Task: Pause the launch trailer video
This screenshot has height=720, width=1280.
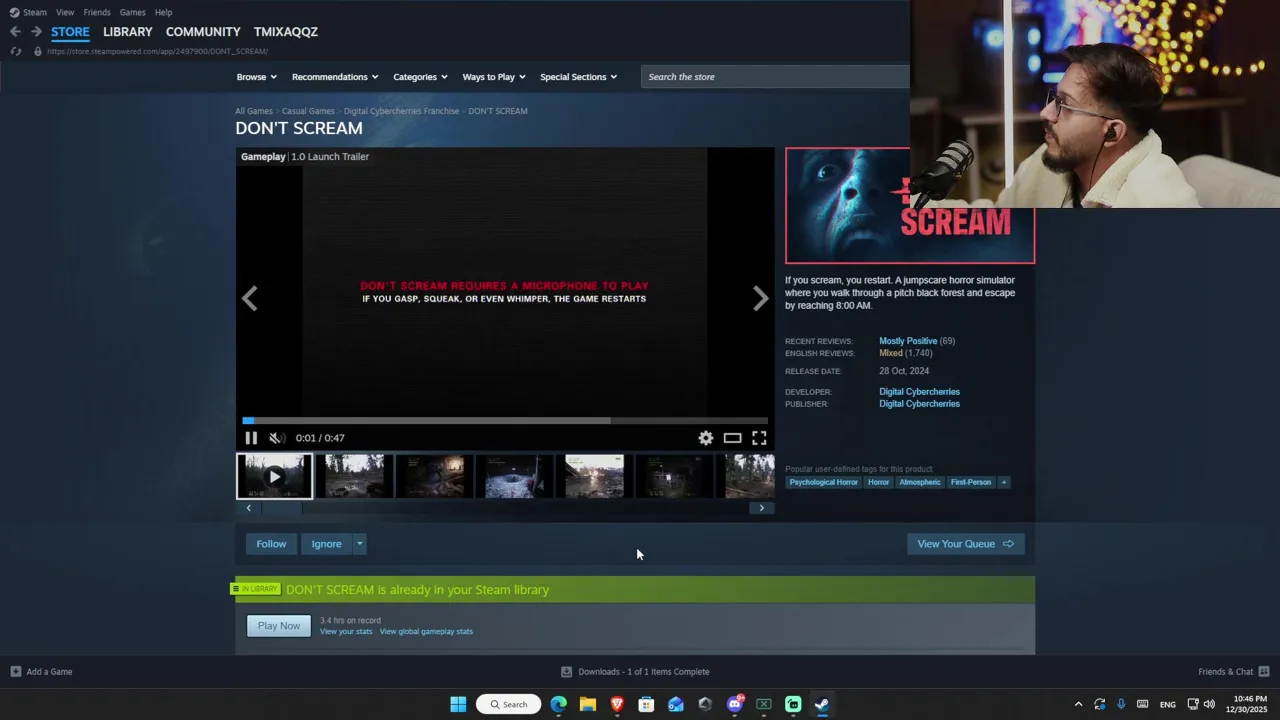Action: [251, 438]
